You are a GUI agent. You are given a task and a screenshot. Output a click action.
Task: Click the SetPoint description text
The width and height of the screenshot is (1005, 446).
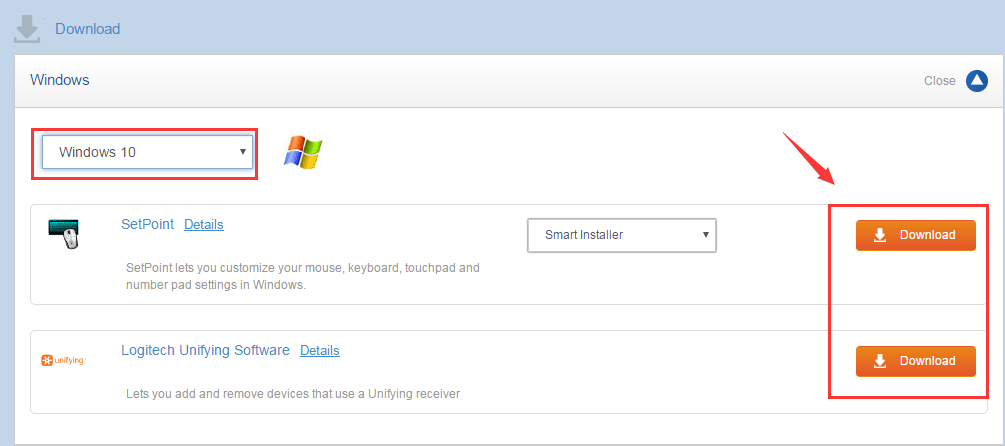coord(303,276)
